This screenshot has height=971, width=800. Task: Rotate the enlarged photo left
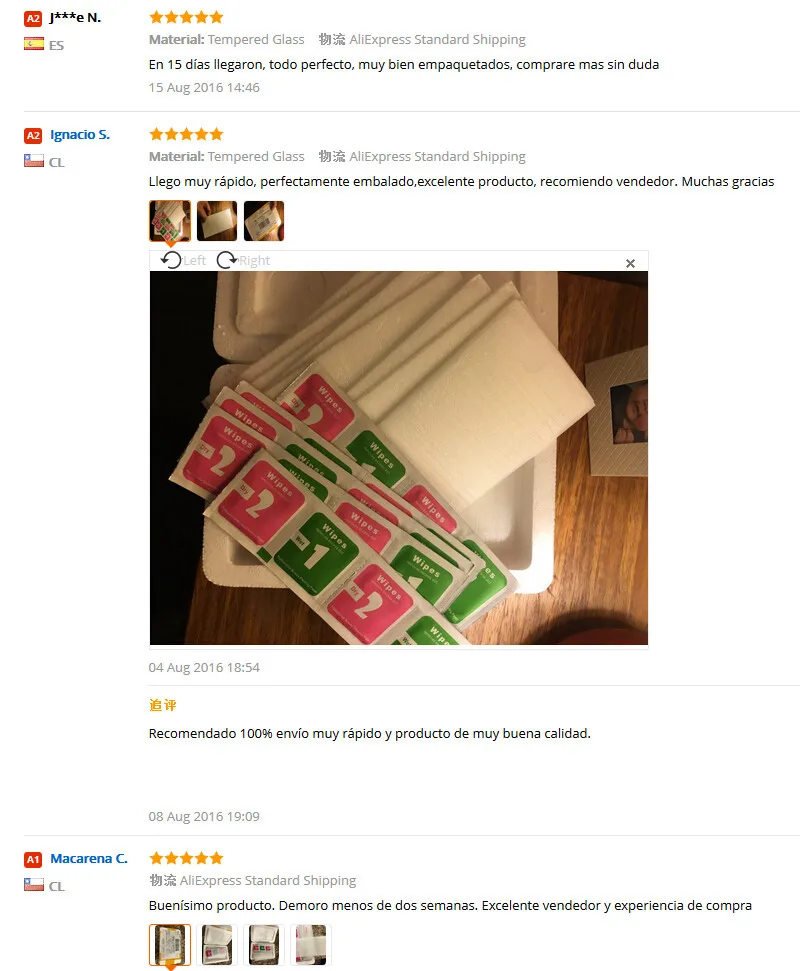coord(183,260)
